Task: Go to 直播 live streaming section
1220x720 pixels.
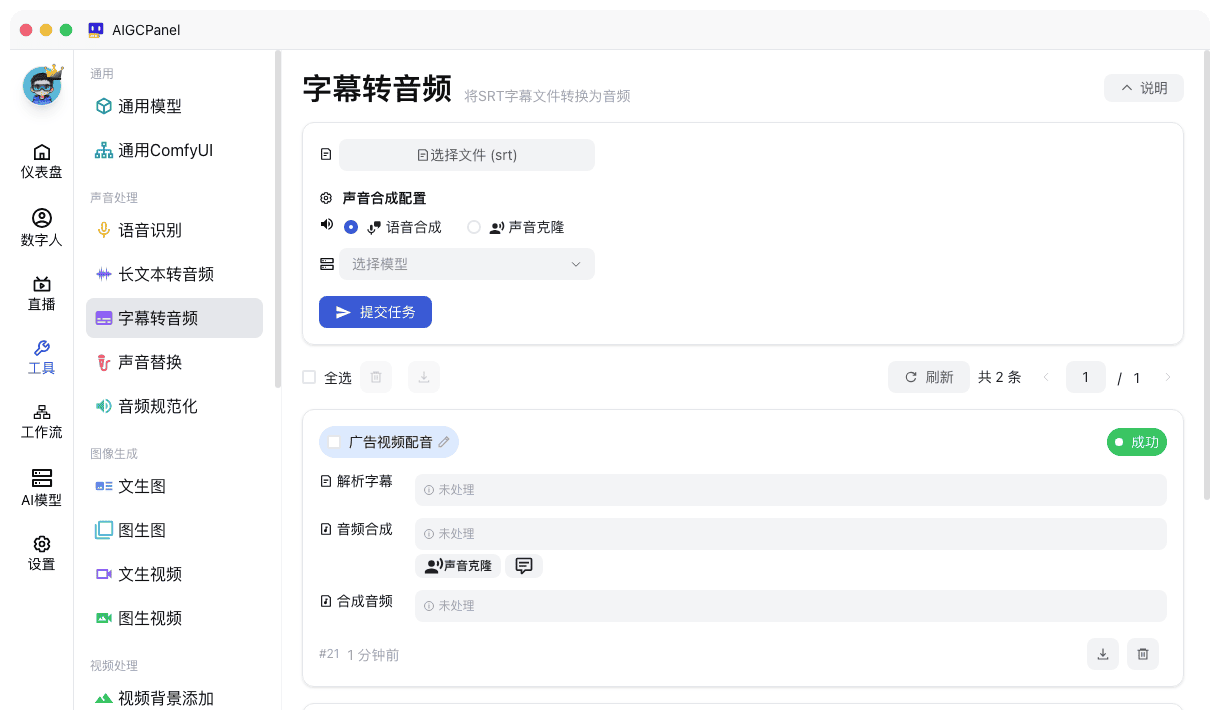Action: click(42, 293)
